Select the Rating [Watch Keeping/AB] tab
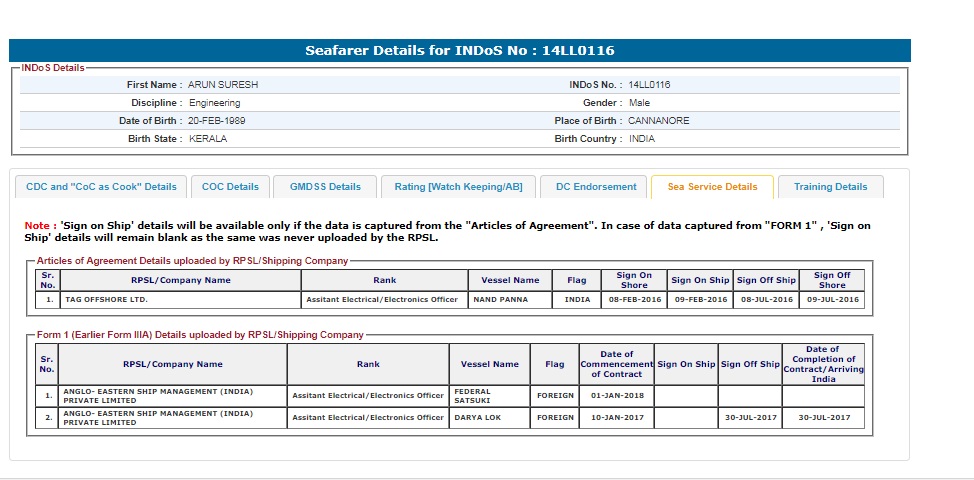 click(458, 187)
